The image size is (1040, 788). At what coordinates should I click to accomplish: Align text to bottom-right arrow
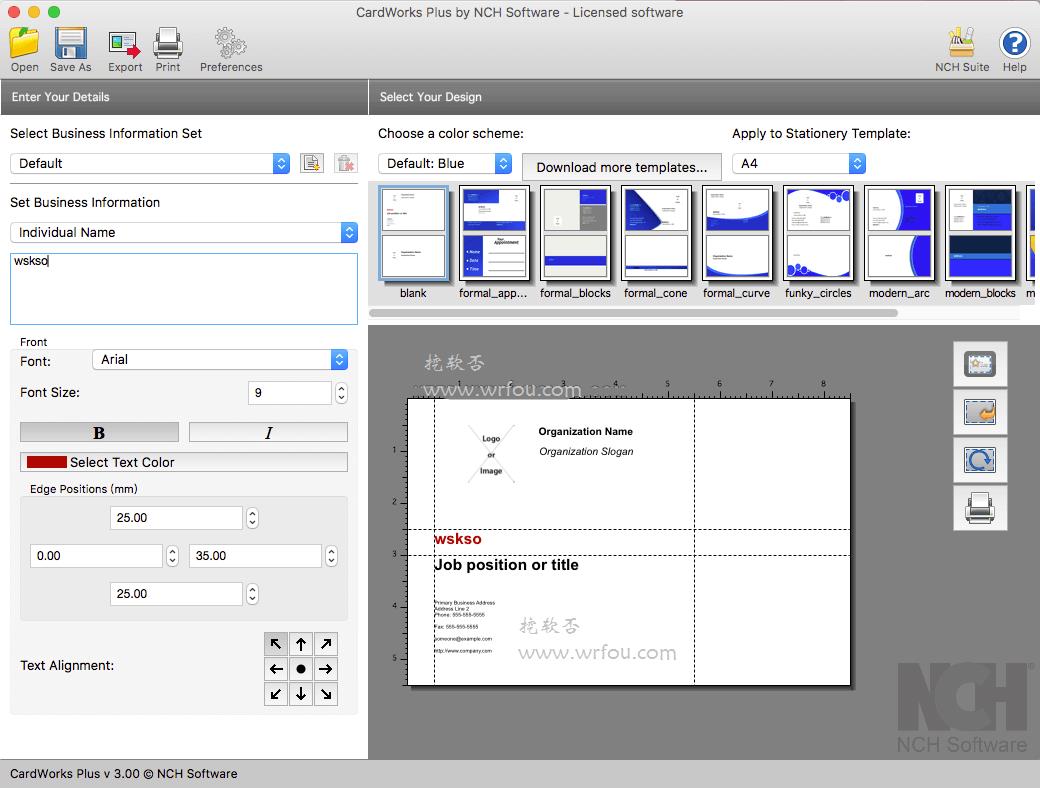point(326,694)
